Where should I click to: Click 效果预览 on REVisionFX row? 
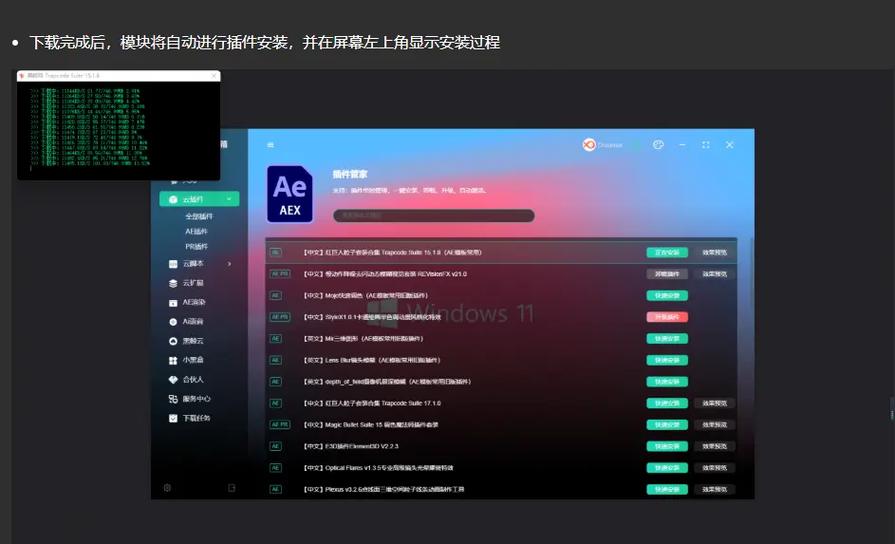(715, 274)
